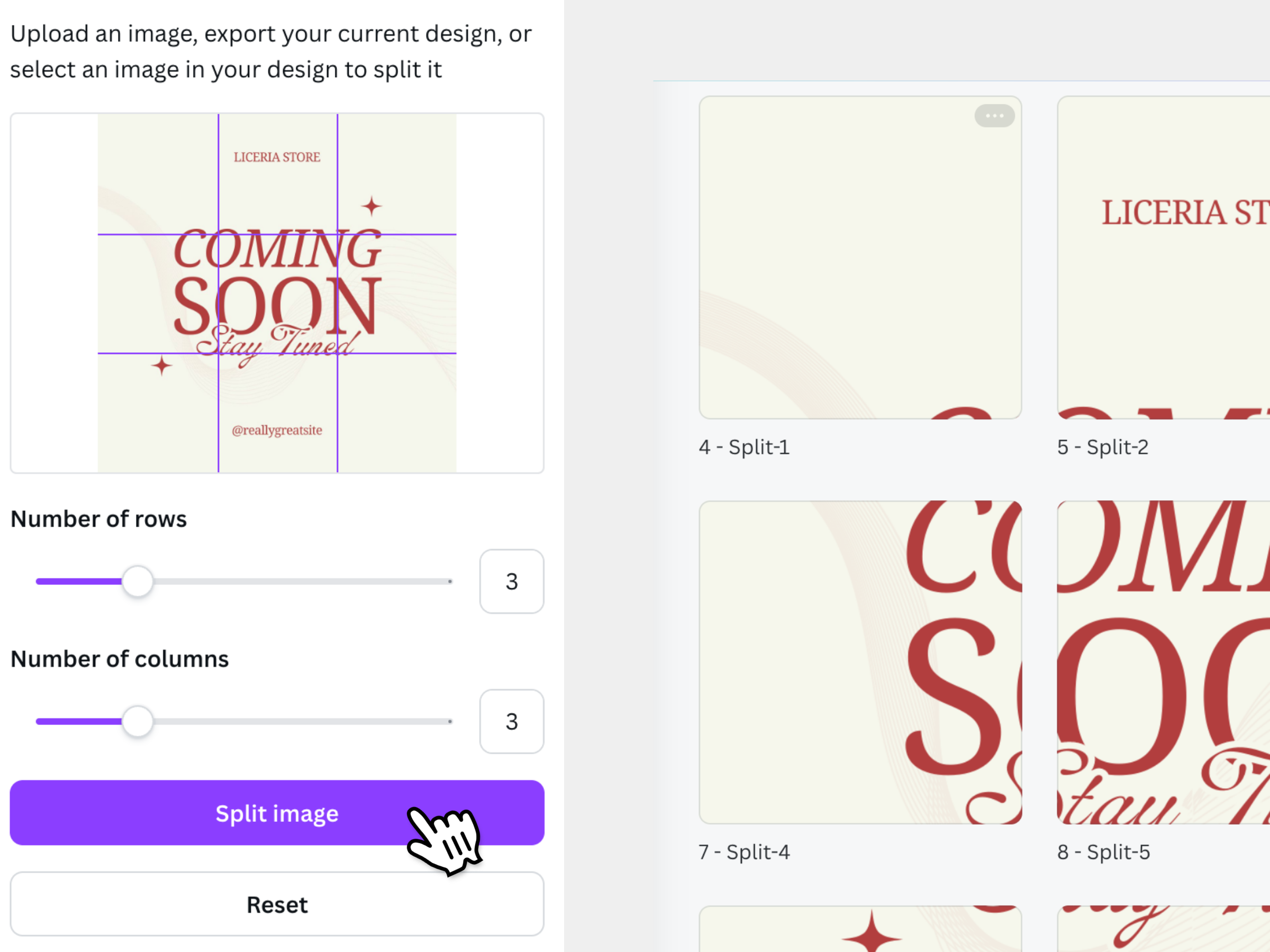
Task: Click the Number of columns slider handle
Action: click(138, 721)
